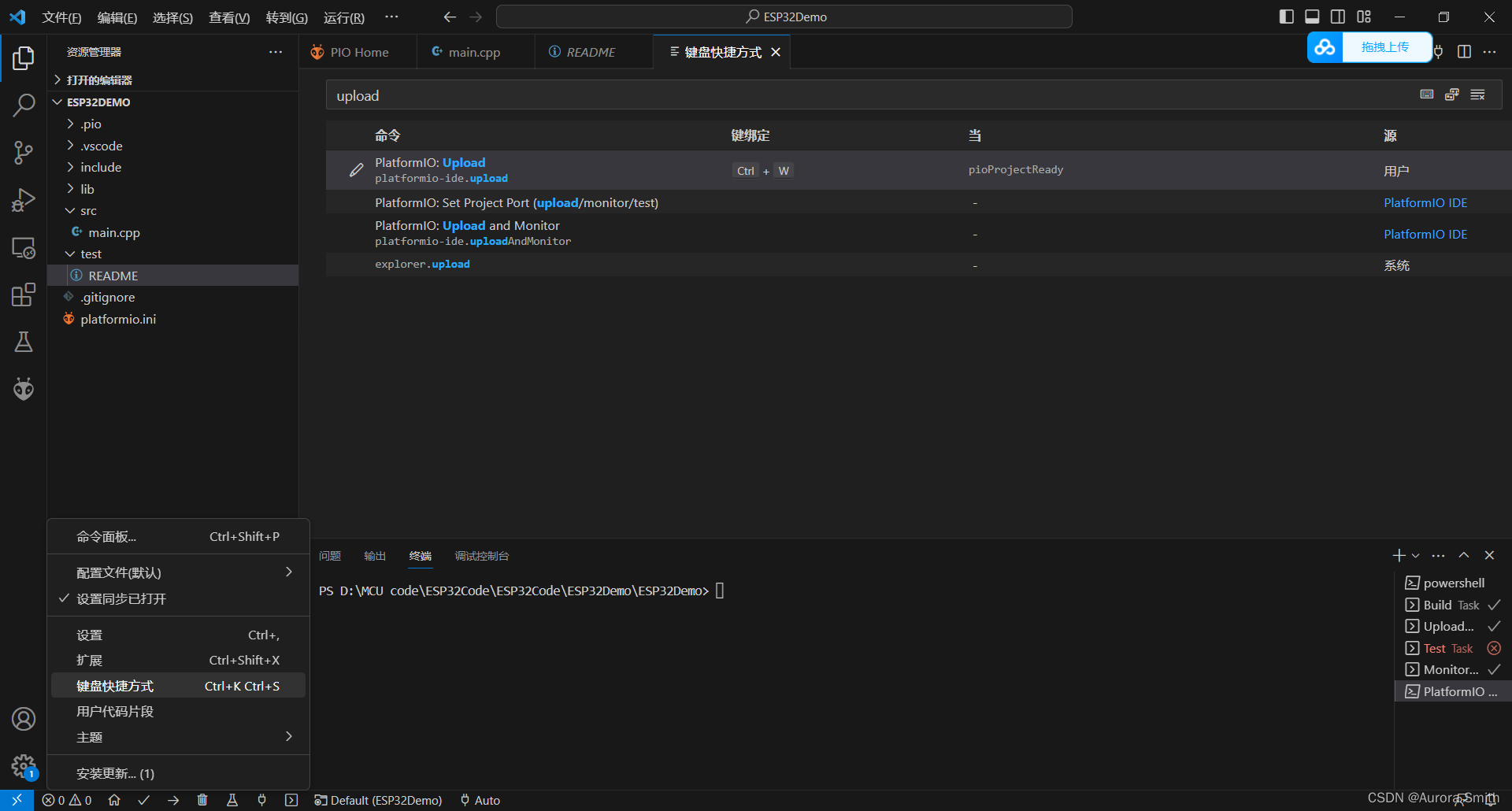Image resolution: width=1512 pixels, height=811 pixels.
Task: Click 拖拽上传 button
Action: (x=1386, y=47)
